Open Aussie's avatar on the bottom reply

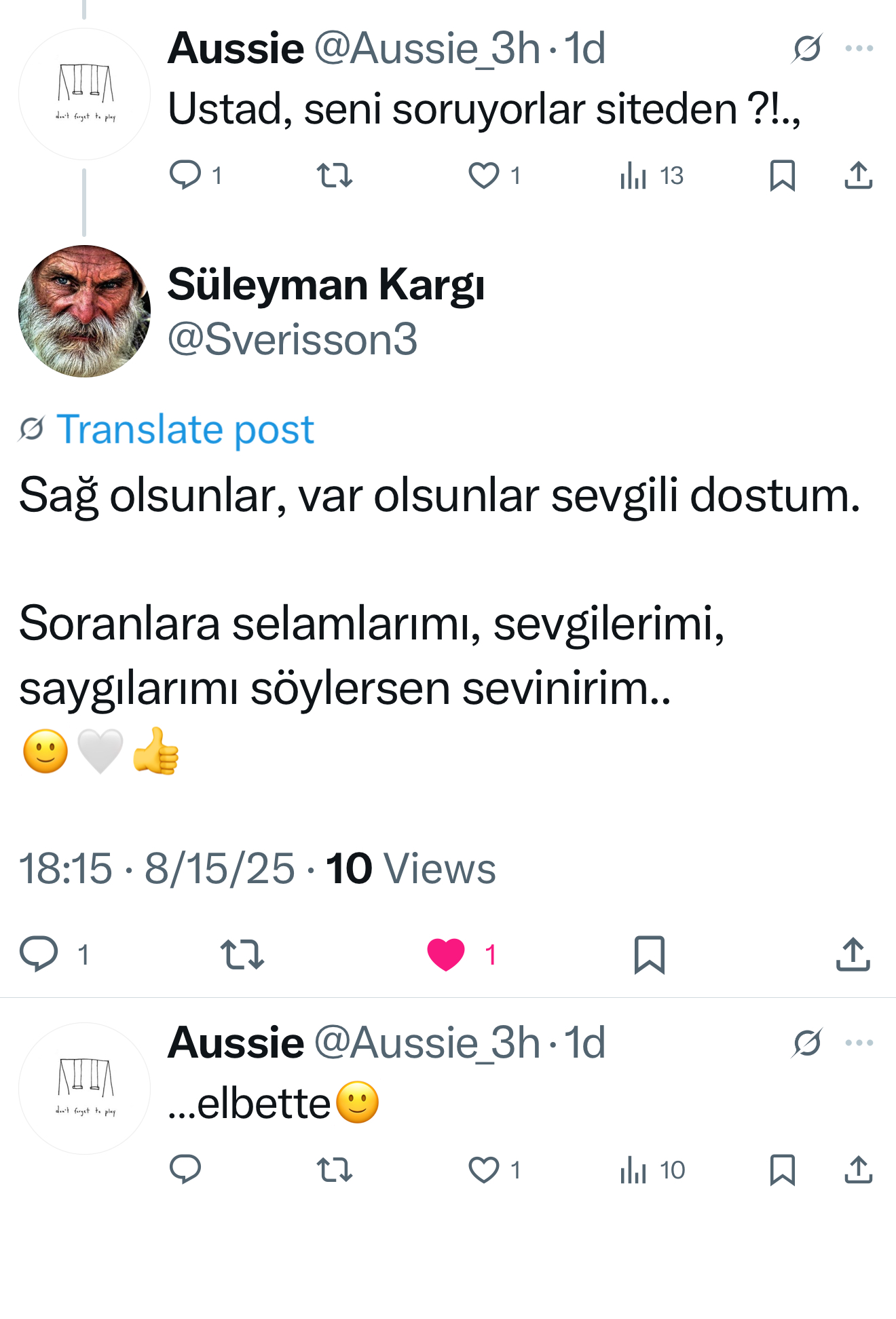pyautogui.click(x=84, y=1088)
